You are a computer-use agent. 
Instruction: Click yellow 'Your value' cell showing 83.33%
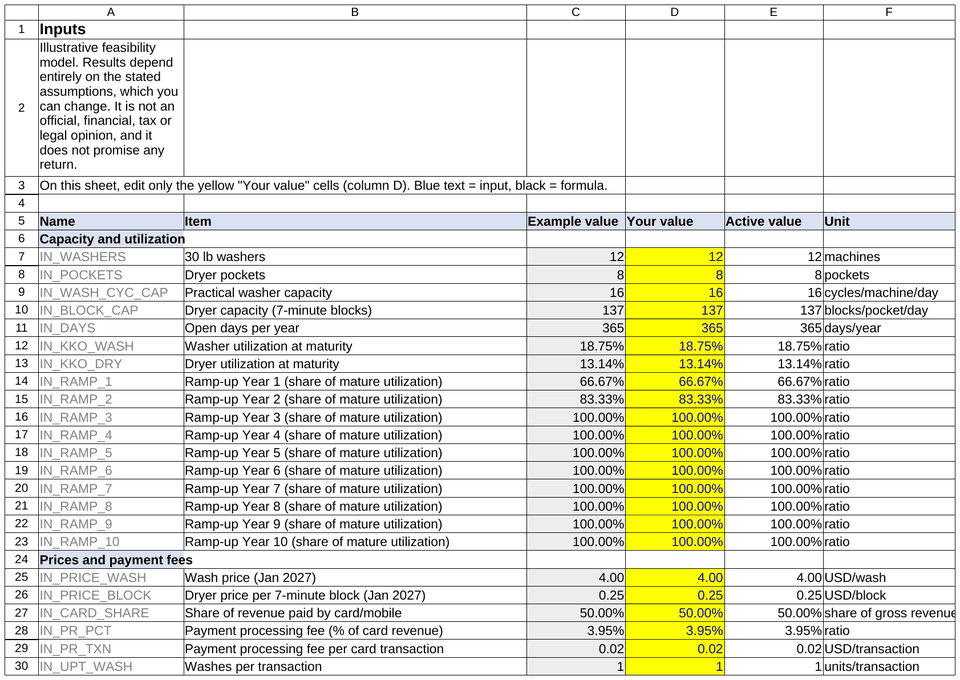pos(675,400)
